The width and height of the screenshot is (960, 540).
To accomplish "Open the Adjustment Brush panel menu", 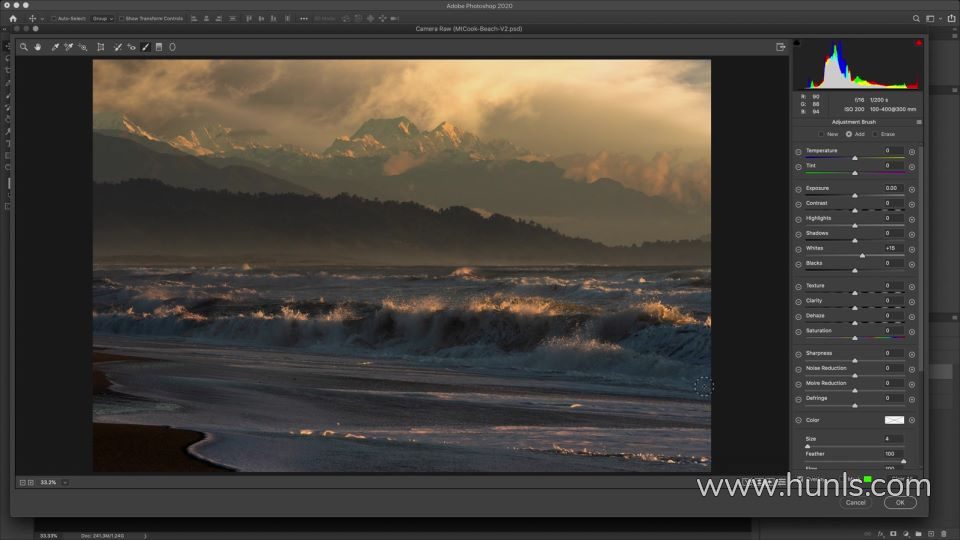I will click(919, 122).
